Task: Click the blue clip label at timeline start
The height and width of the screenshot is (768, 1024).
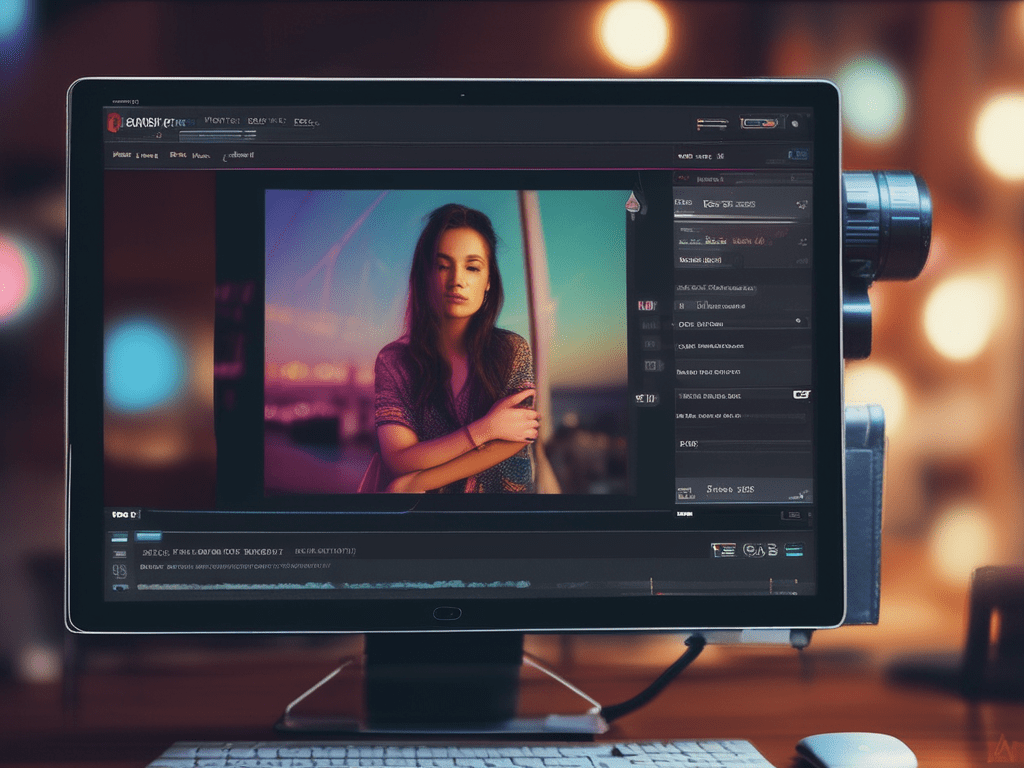Action: coord(148,537)
